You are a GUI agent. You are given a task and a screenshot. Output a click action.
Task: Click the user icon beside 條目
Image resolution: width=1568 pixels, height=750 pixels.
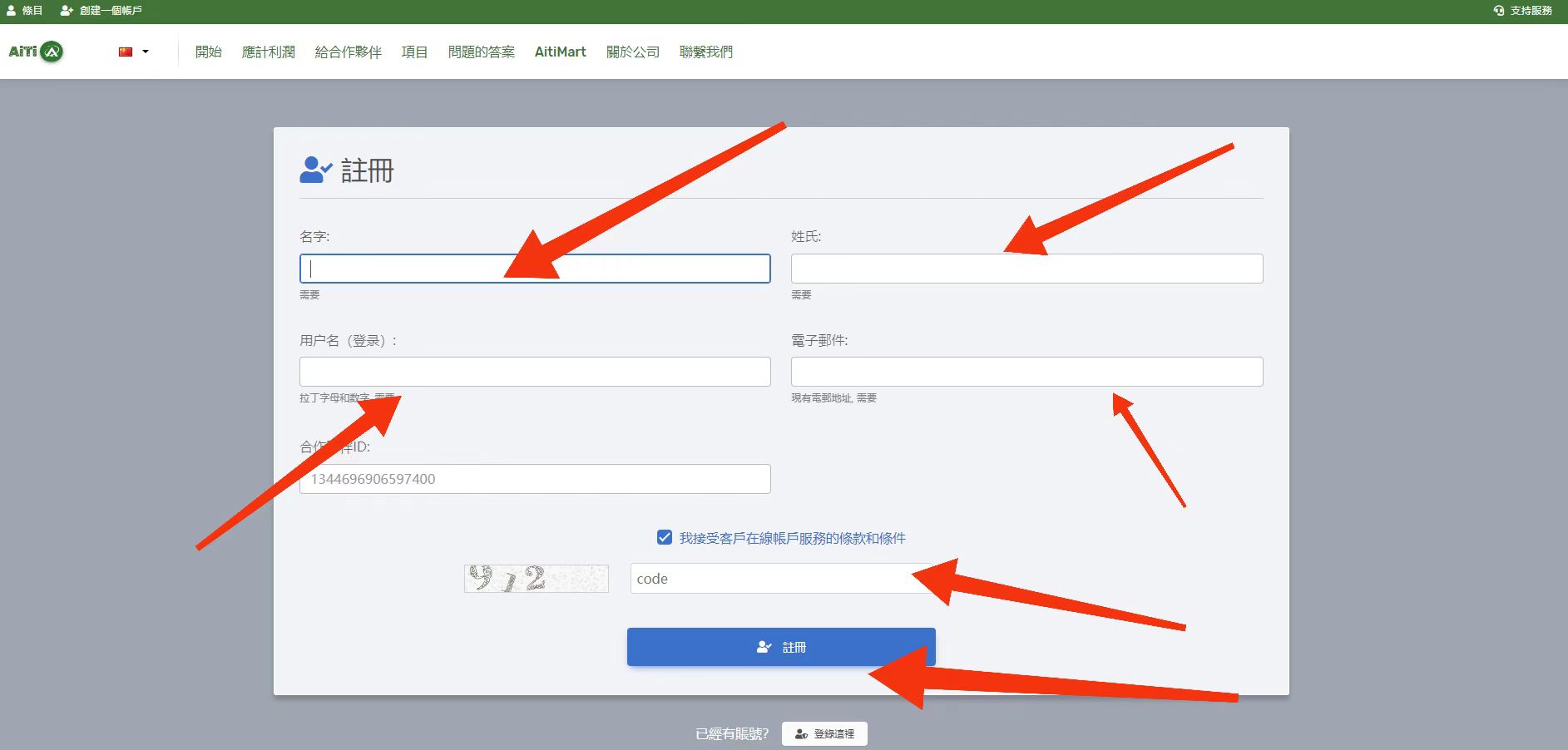tap(9, 11)
